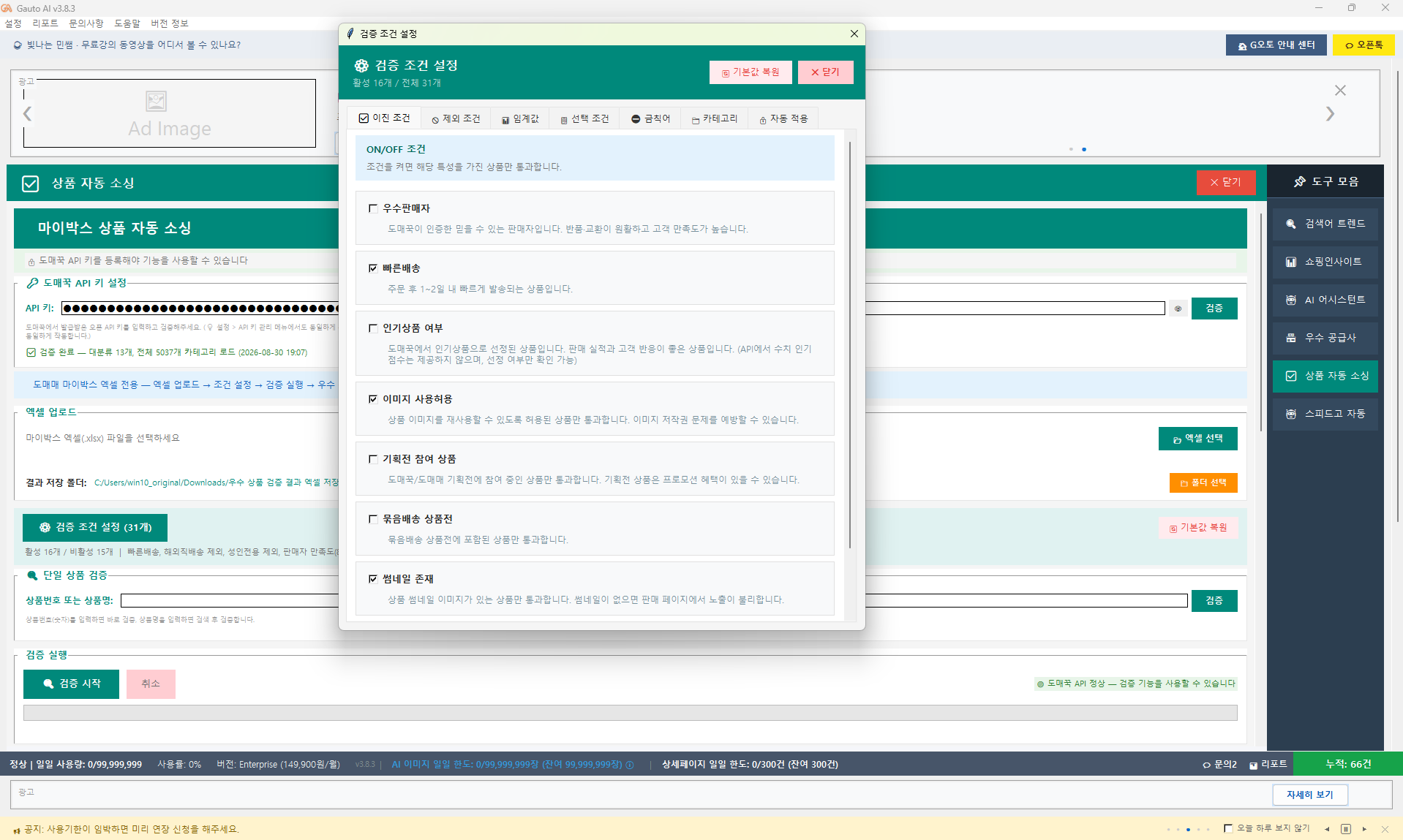
Task: Click 엑셀 선택 to choose a file
Action: coord(1198,439)
